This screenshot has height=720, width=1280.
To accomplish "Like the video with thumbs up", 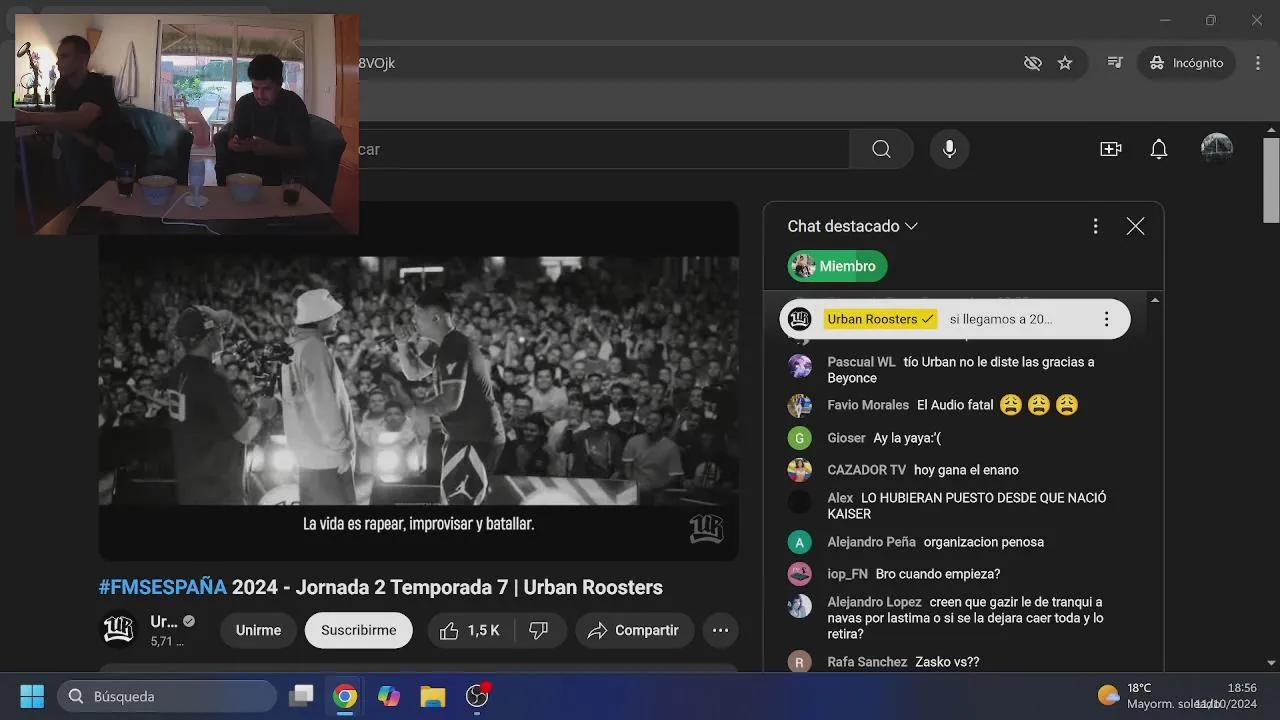I will tap(470, 630).
